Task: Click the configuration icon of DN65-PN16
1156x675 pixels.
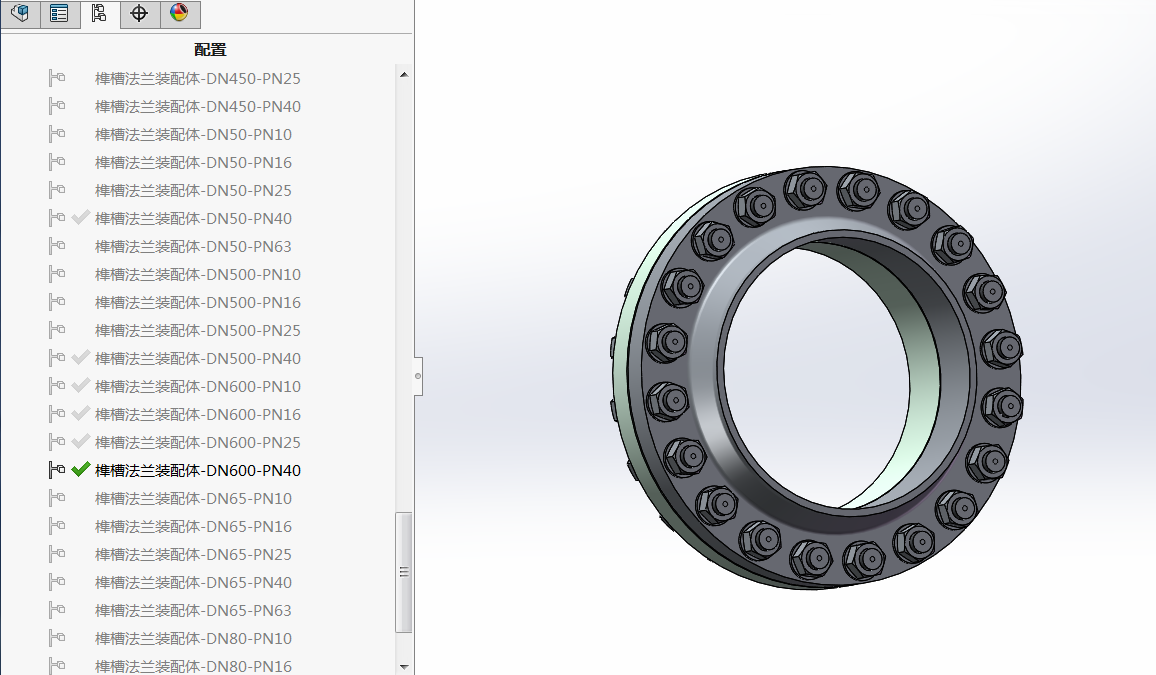Action: [x=57, y=526]
